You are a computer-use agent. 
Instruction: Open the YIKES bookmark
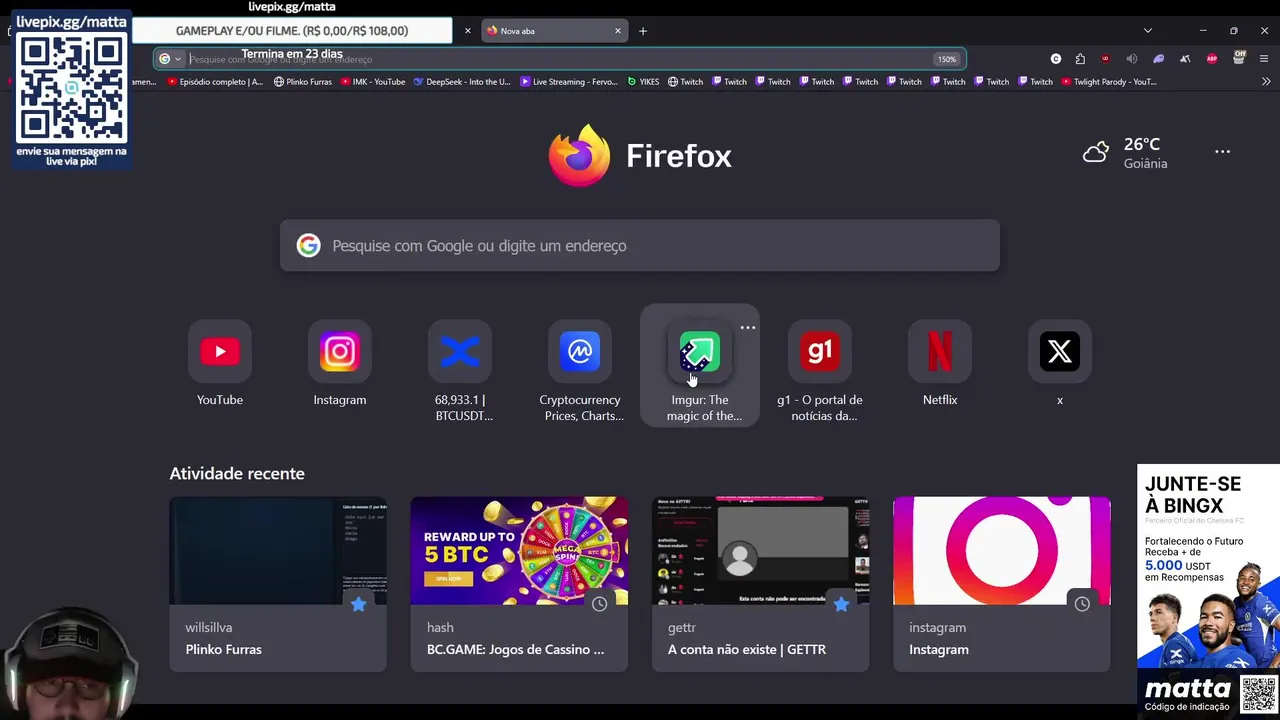click(x=643, y=82)
